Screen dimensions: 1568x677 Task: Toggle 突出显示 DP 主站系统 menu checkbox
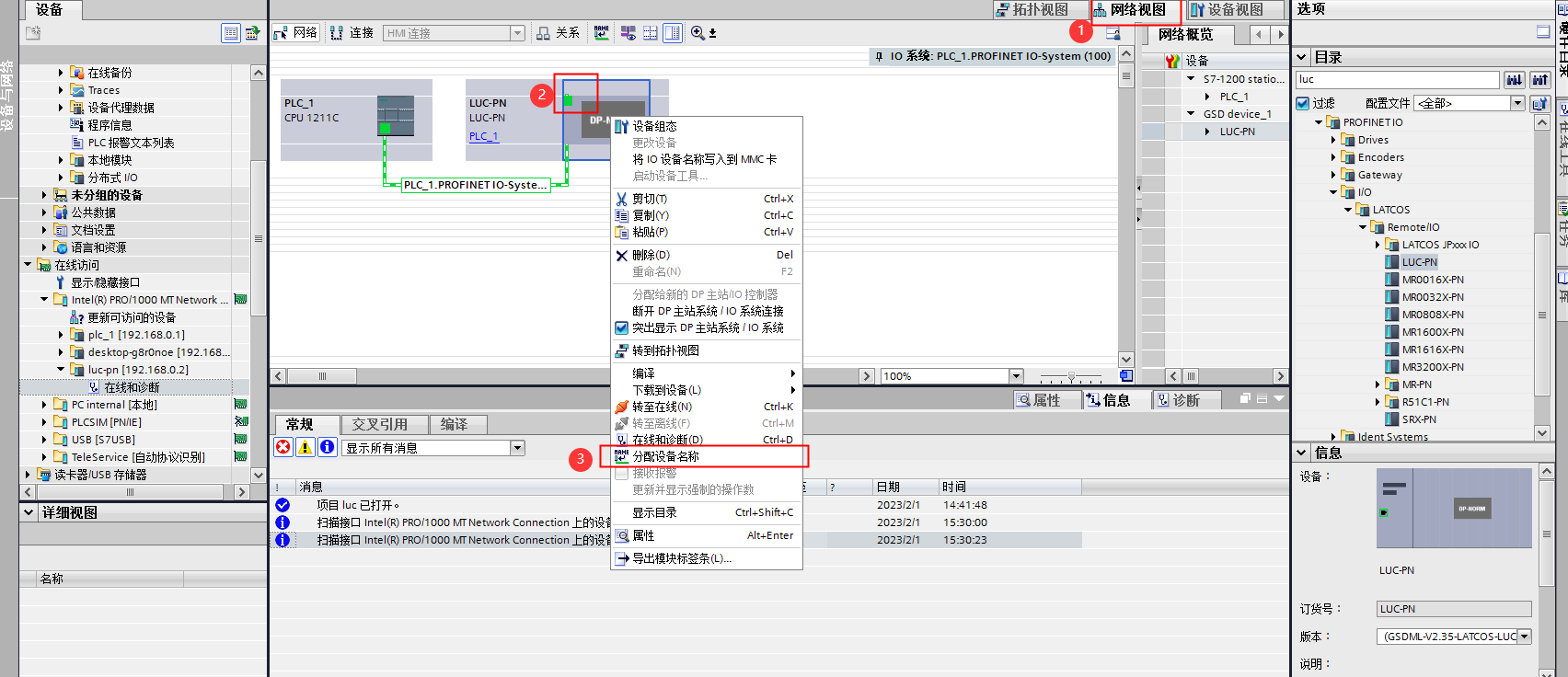622,327
